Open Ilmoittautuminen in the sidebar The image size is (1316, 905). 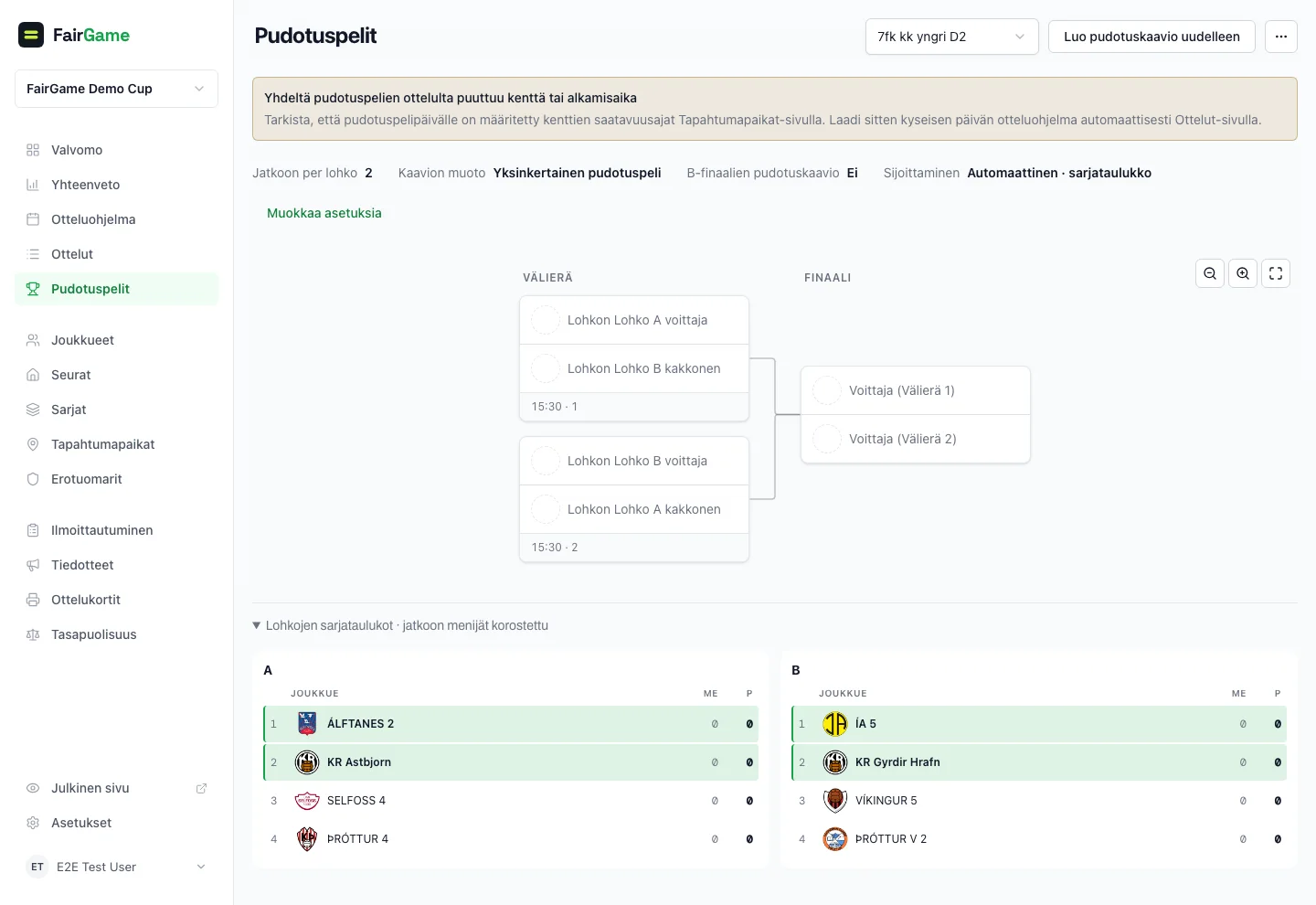coord(116,530)
